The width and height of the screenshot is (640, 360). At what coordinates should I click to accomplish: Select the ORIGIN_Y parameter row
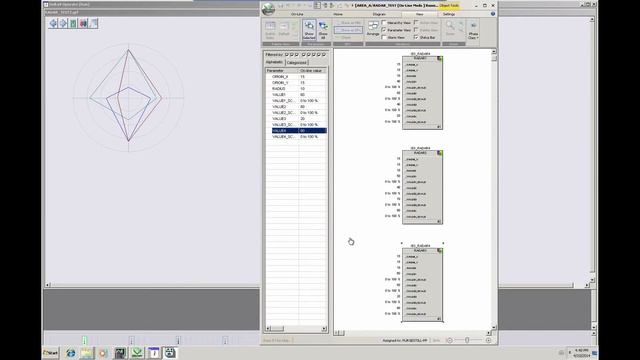tap(296, 82)
